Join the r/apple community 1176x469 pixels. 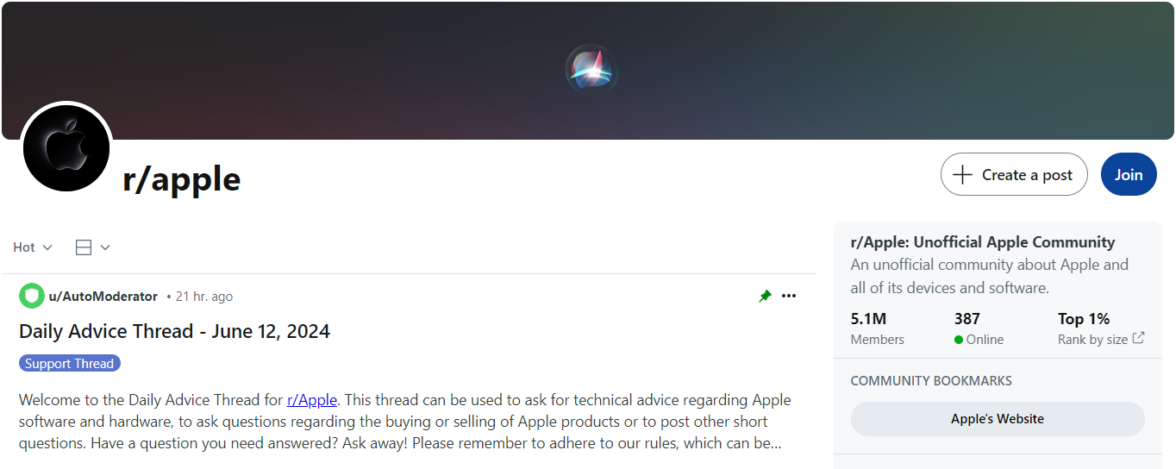click(1128, 175)
